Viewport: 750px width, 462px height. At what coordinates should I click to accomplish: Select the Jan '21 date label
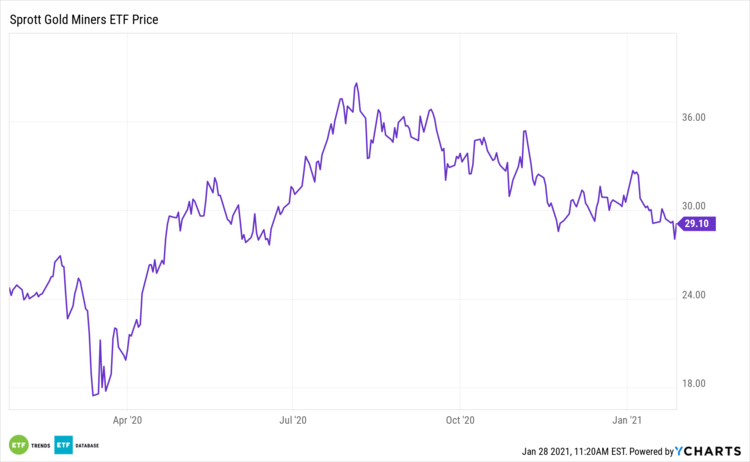pyautogui.click(x=627, y=421)
